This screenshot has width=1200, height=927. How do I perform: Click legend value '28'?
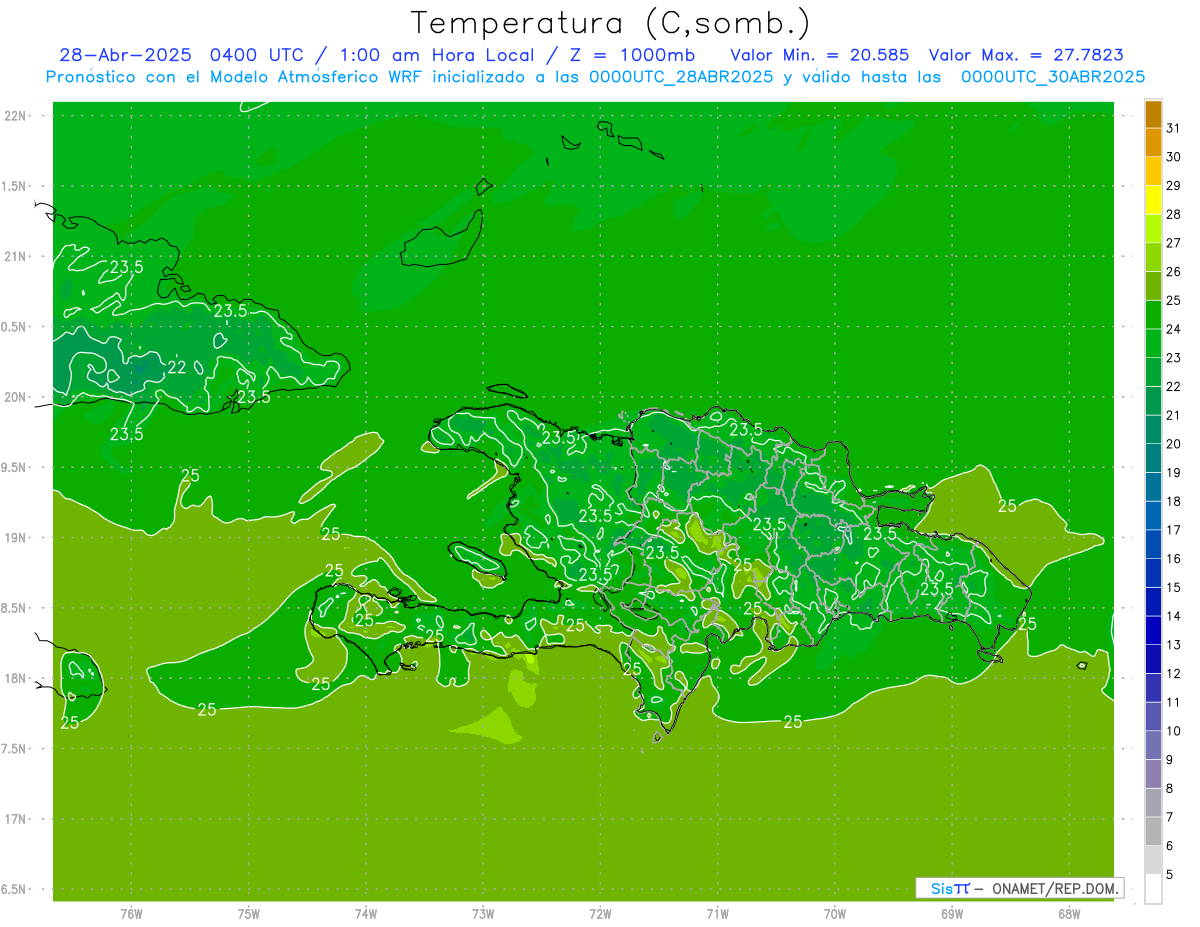(x=1174, y=214)
